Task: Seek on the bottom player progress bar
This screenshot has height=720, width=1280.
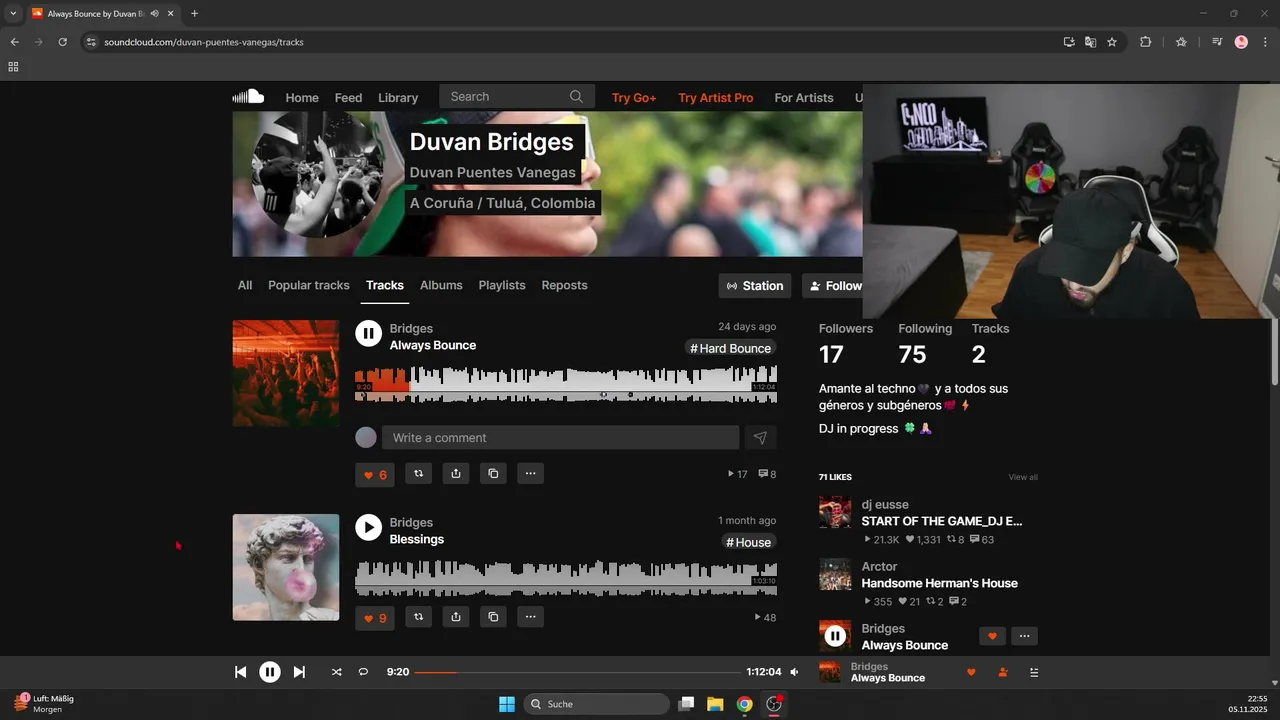Action: pos(577,672)
